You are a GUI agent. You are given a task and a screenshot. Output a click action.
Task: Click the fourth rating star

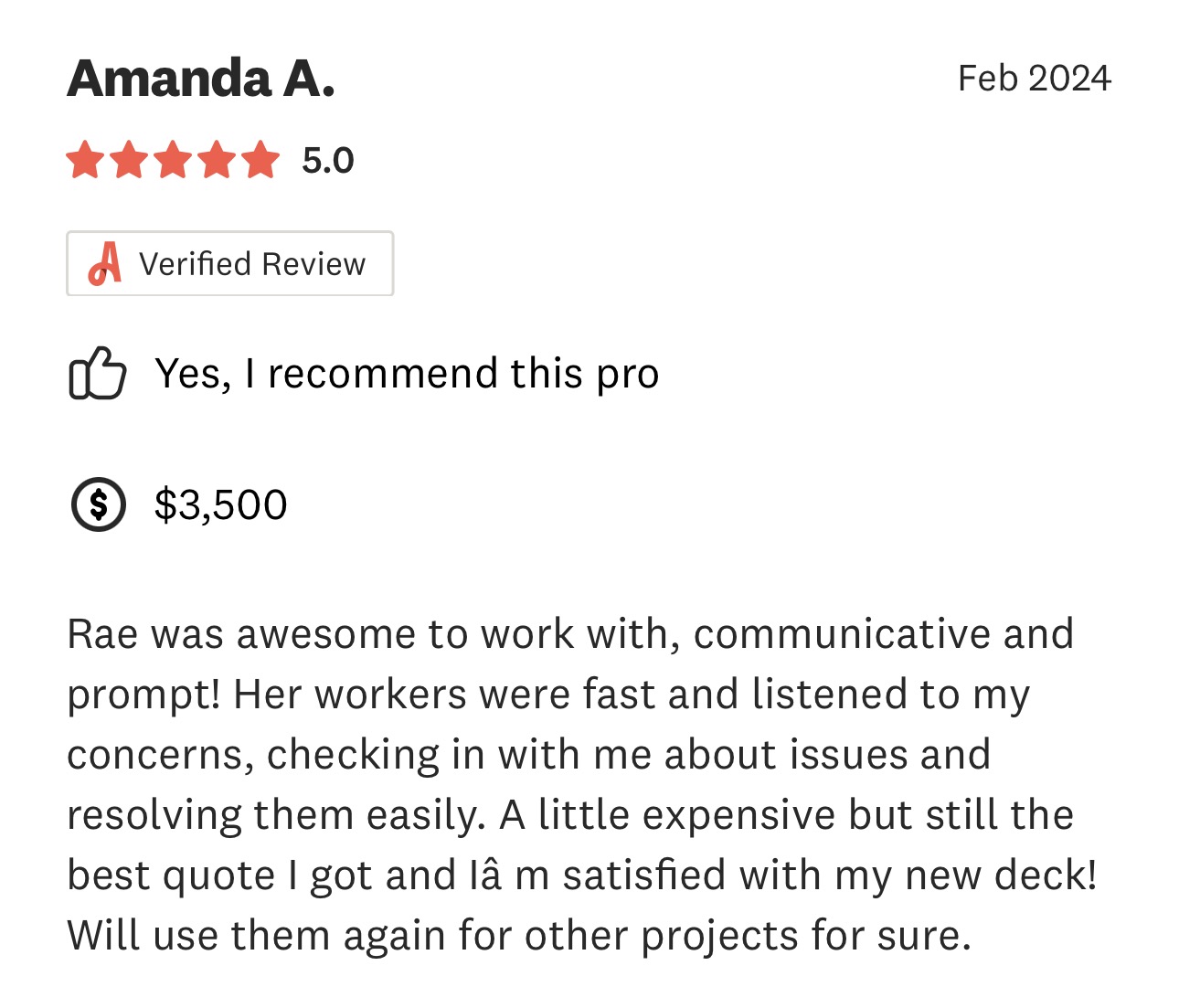point(217,160)
